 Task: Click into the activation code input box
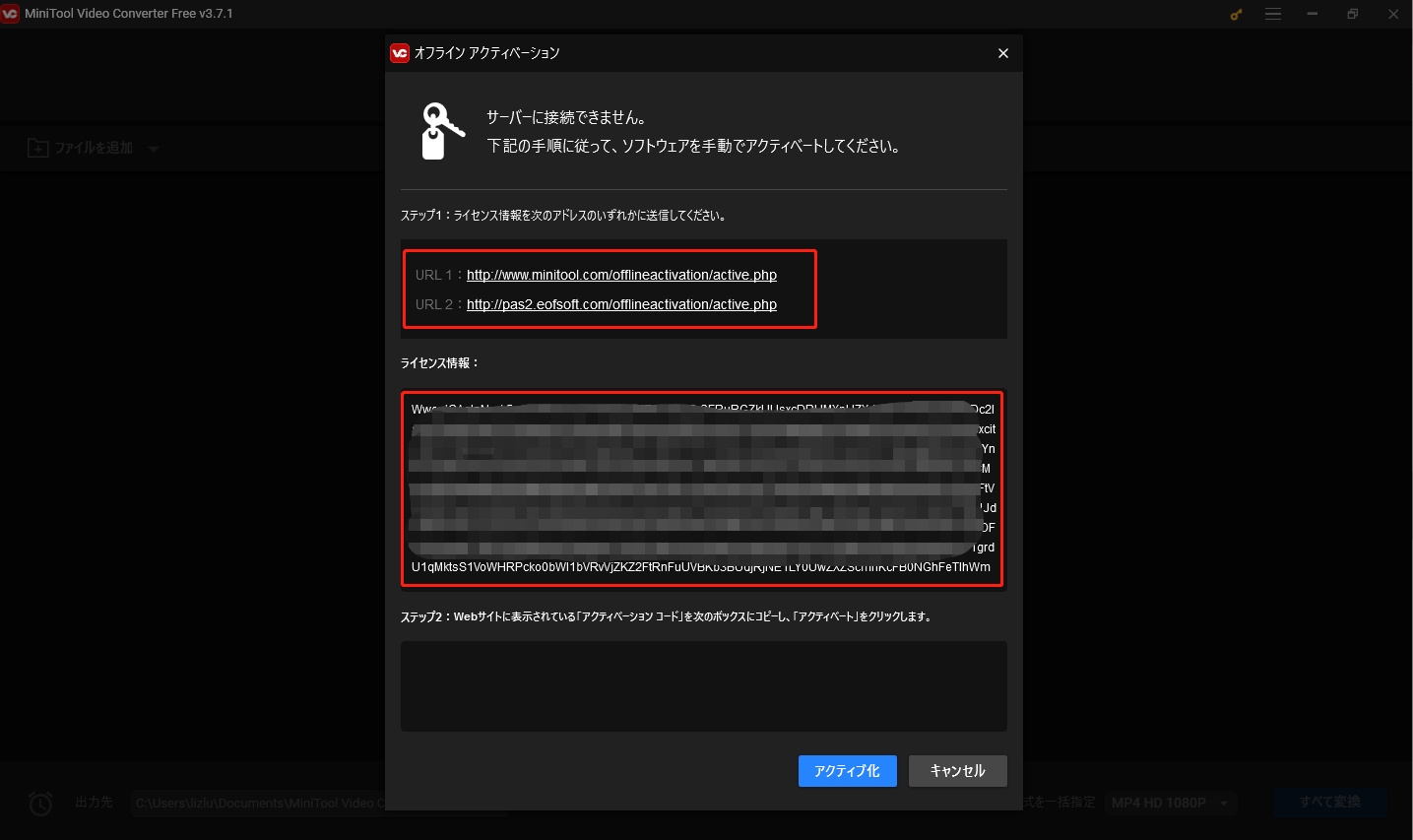click(704, 686)
